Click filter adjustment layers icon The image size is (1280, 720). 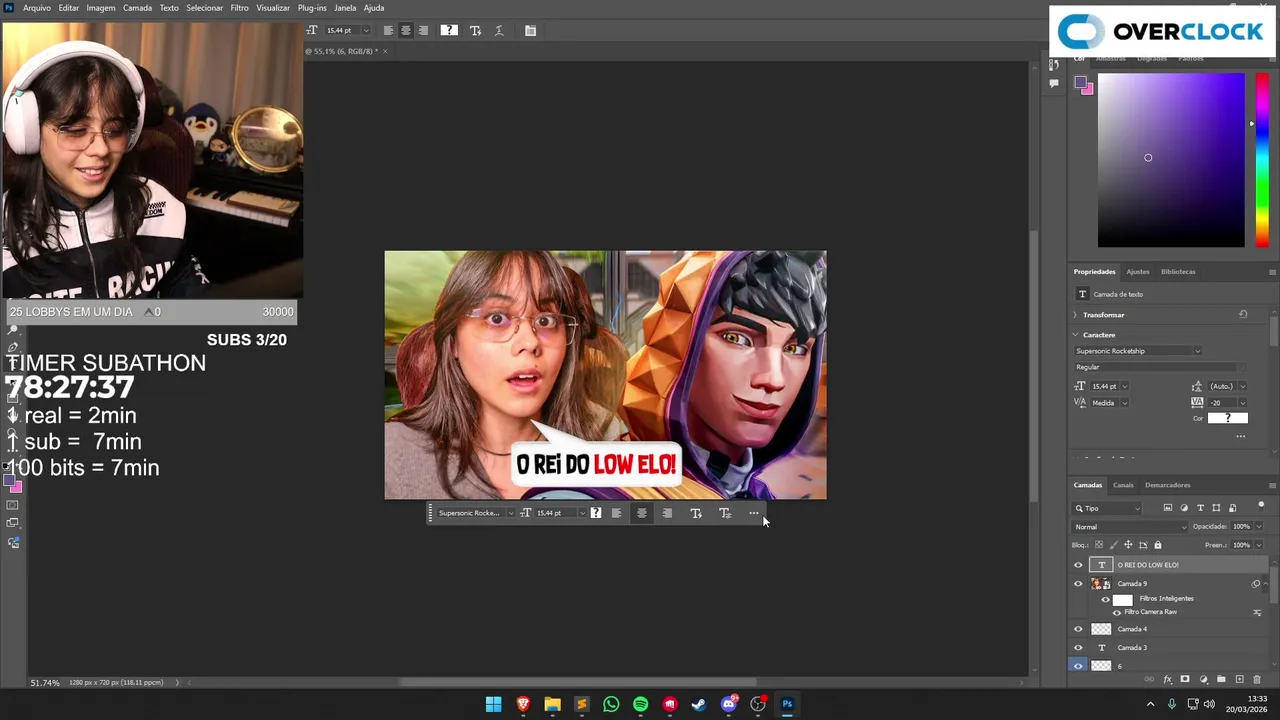coord(1184,508)
